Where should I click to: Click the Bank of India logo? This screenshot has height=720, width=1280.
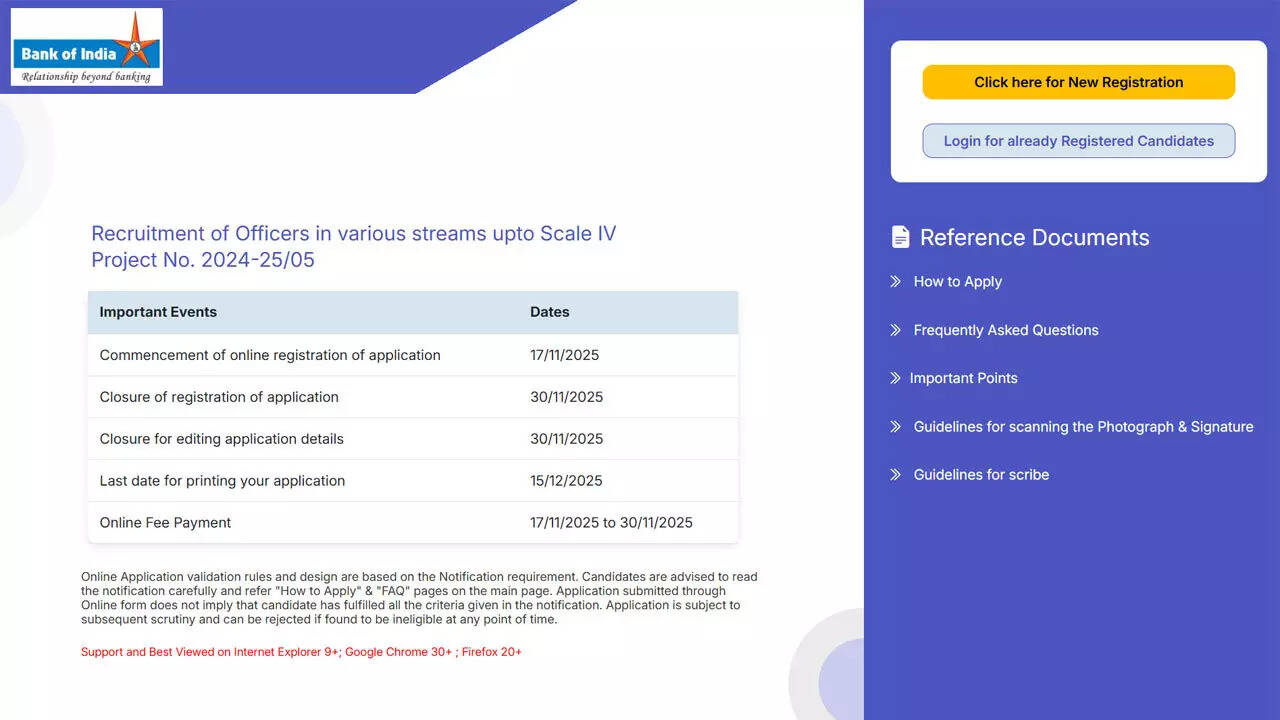(x=86, y=47)
